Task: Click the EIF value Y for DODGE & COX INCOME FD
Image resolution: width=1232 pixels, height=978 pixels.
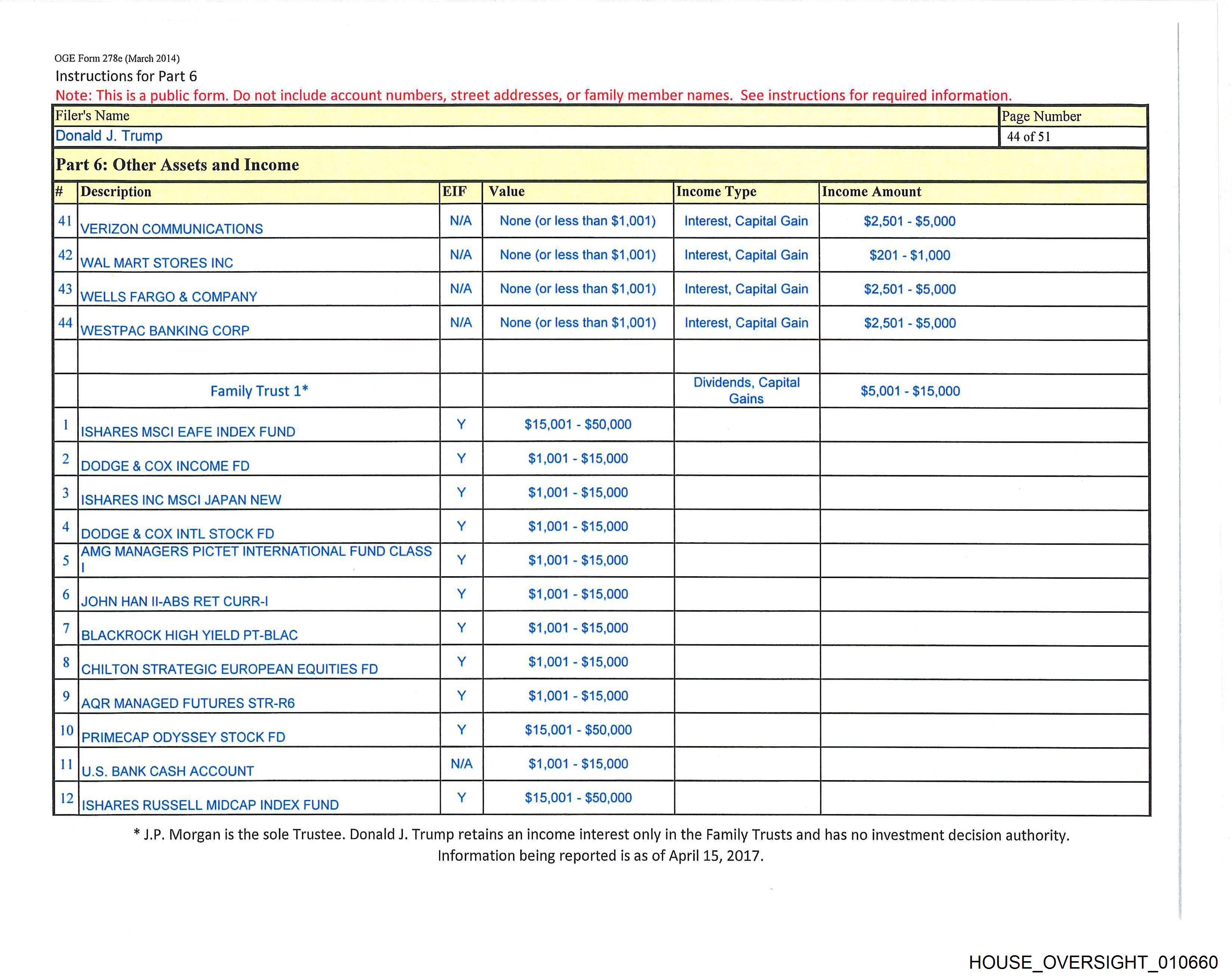Action: 461,459
